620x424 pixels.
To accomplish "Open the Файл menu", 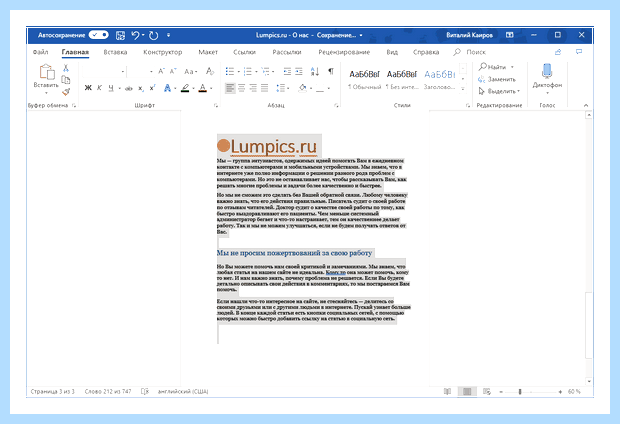I will (x=40, y=52).
